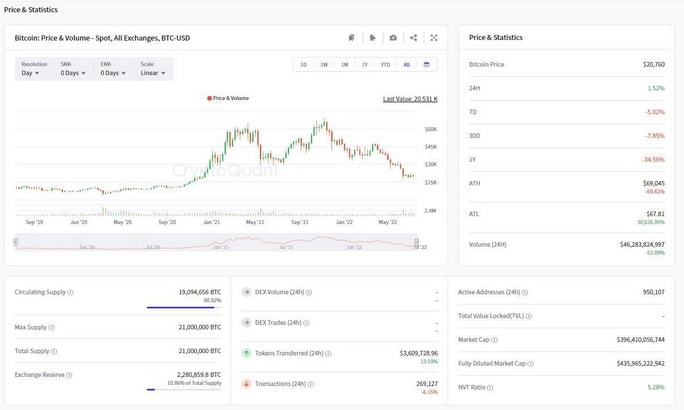
Task: Click the ATL value $67.81
Action: [x=655, y=214]
